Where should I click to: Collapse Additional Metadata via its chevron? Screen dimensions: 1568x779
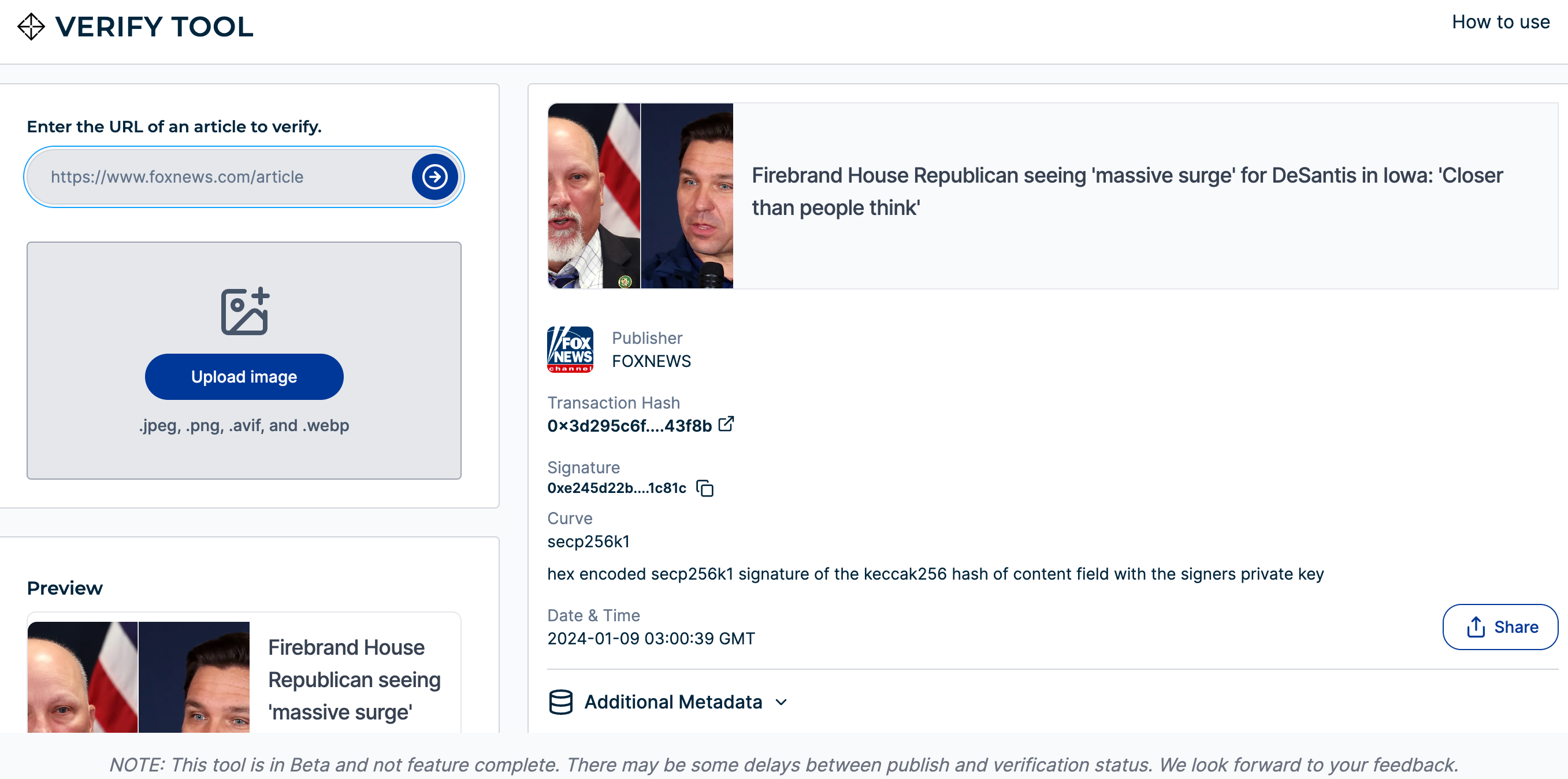pos(781,702)
